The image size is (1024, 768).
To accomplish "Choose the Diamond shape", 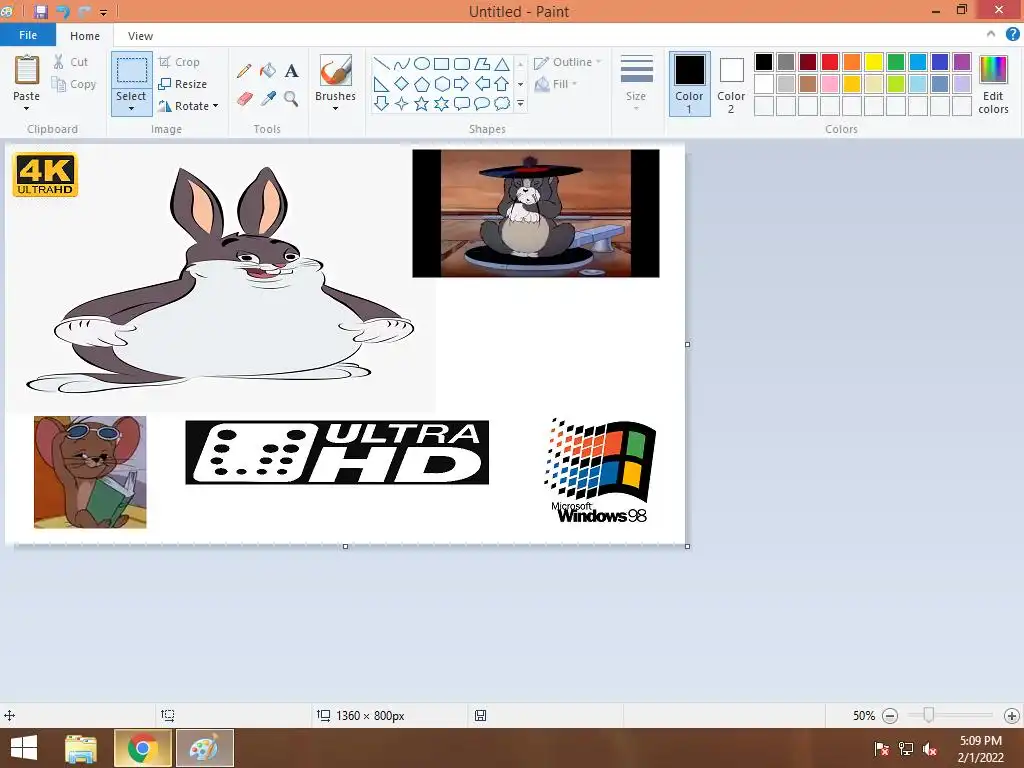I will click(402, 84).
